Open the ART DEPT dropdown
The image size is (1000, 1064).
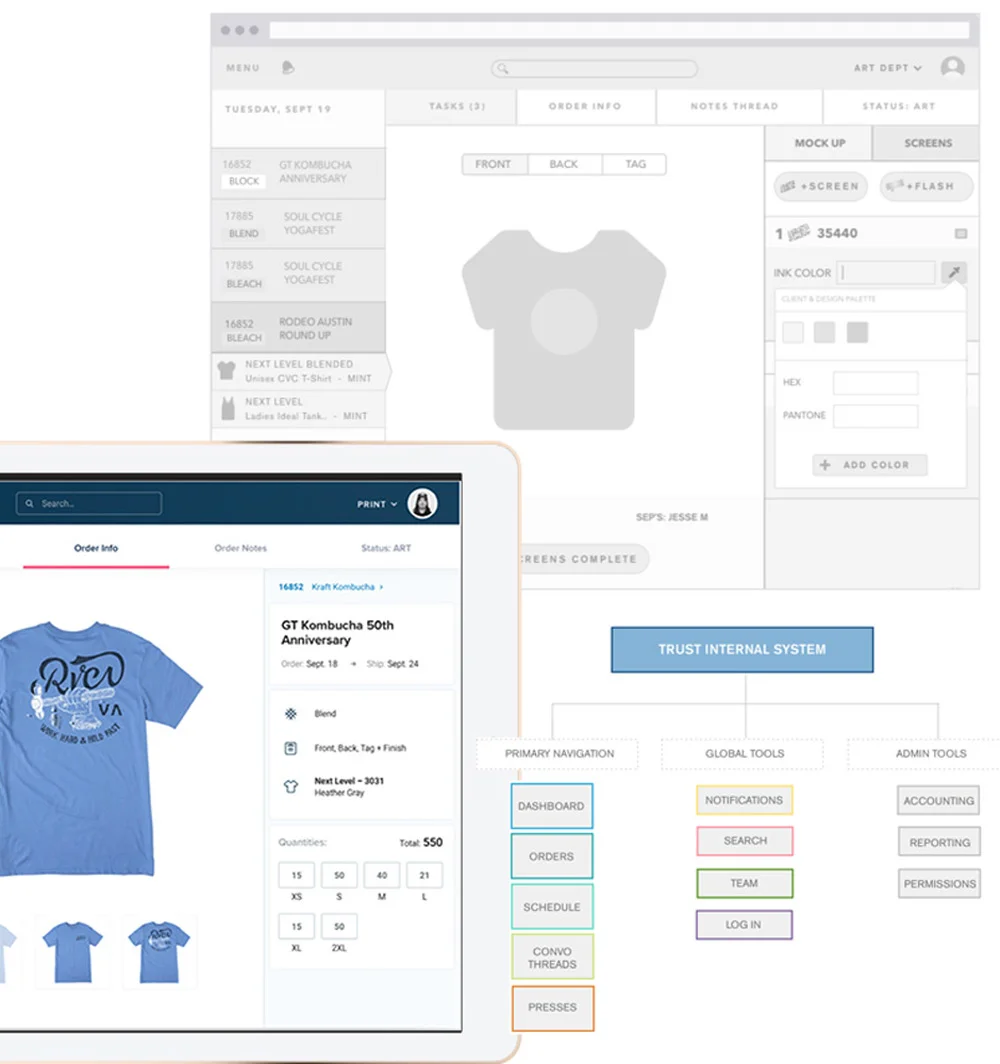point(887,68)
